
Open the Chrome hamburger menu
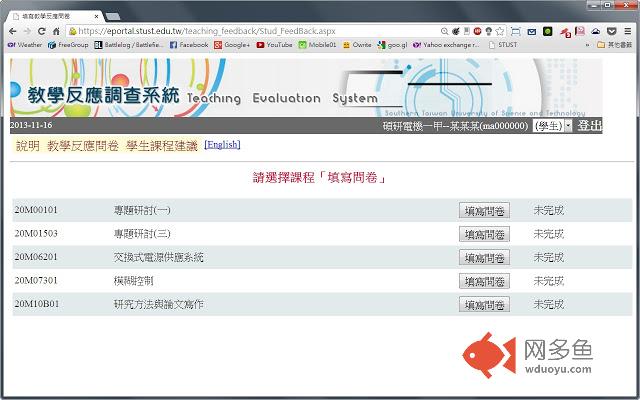coord(628,31)
